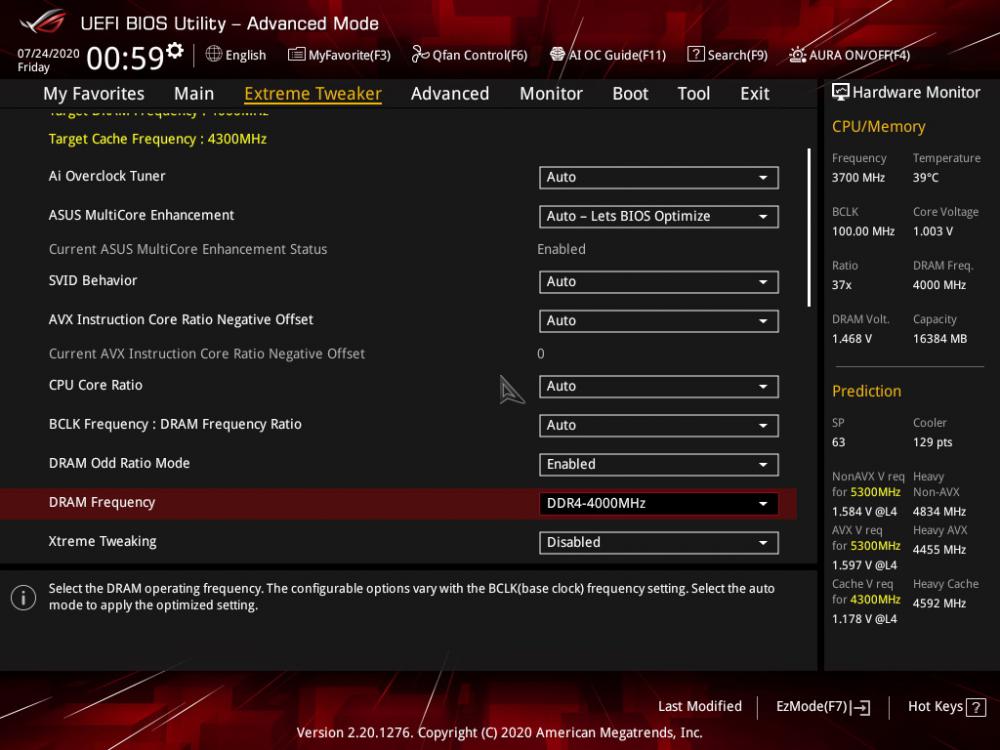Click the Heavy Cache 4592 MHz value
Image resolution: width=1000 pixels, height=750 pixels.
pos(939,603)
